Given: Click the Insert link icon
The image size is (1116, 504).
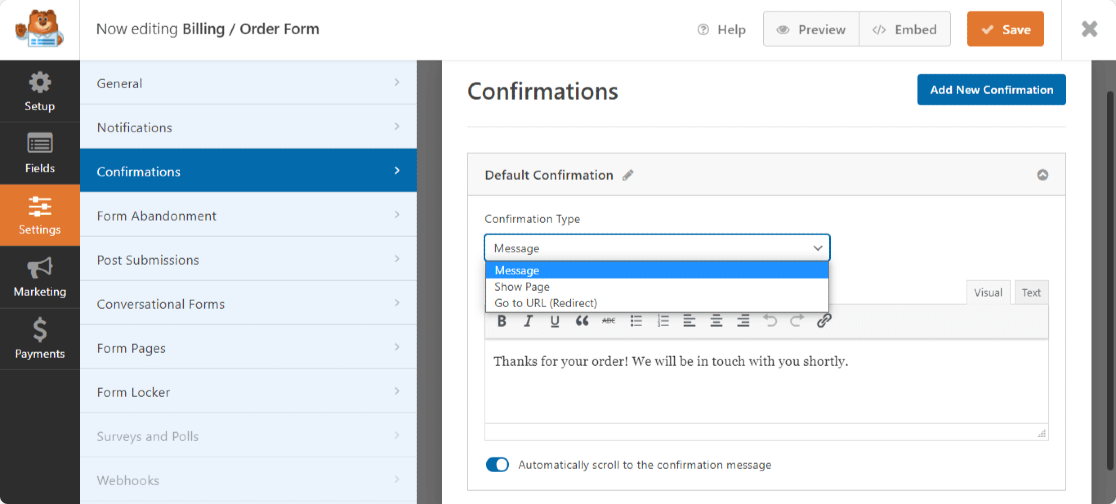Looking at the screenshot, I should pyautogui.click(x=824, y=321).
